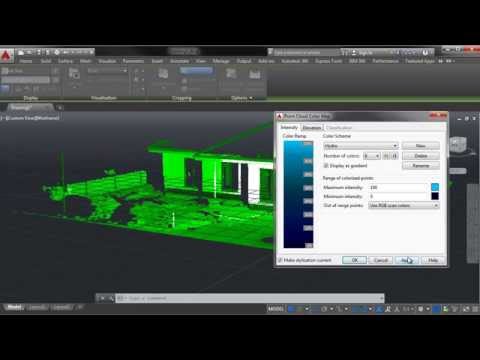480x360 pixels.
Task: Open the visualization style dropdown in ribbon
Action: tap(108, 71)
